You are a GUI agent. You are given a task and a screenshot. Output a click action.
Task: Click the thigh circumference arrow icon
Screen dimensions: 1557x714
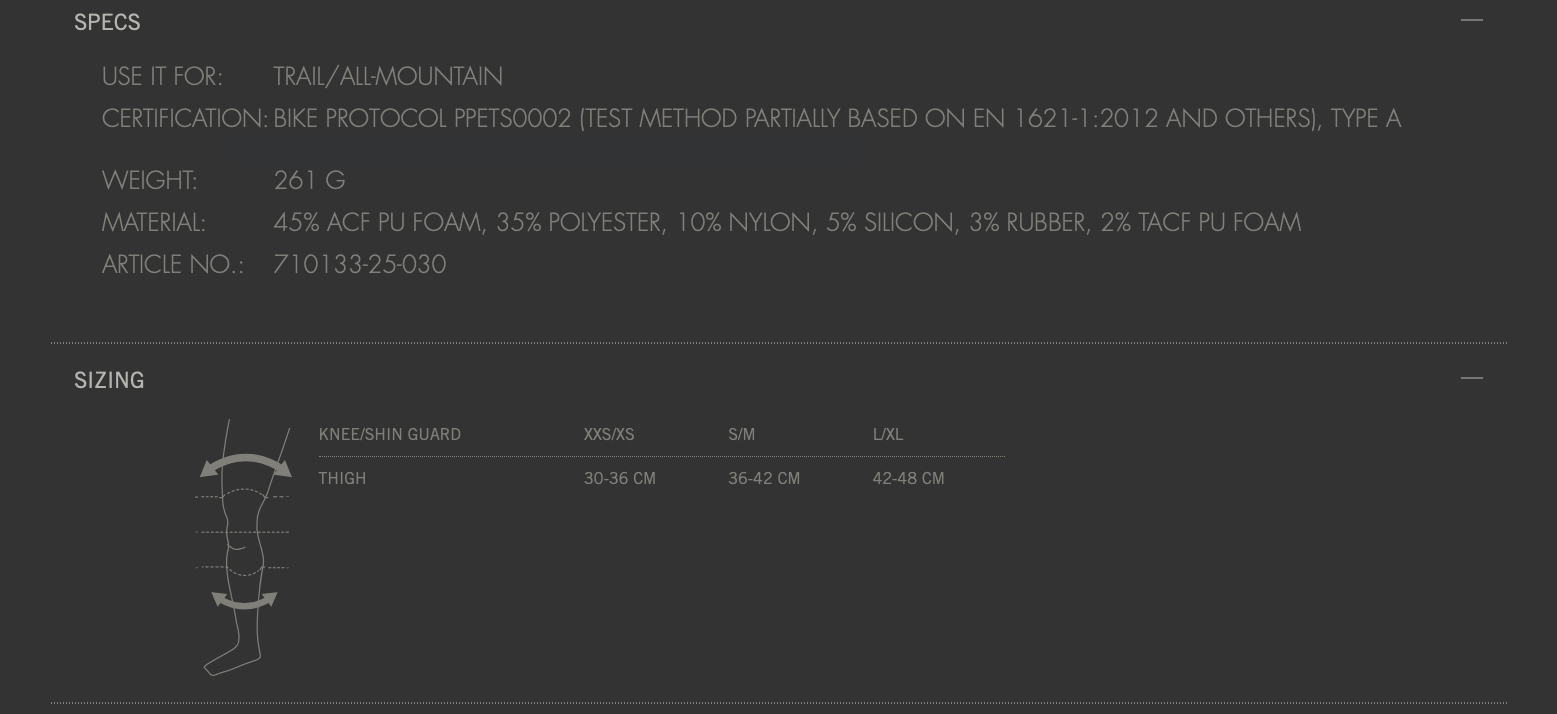coord(245,465)
